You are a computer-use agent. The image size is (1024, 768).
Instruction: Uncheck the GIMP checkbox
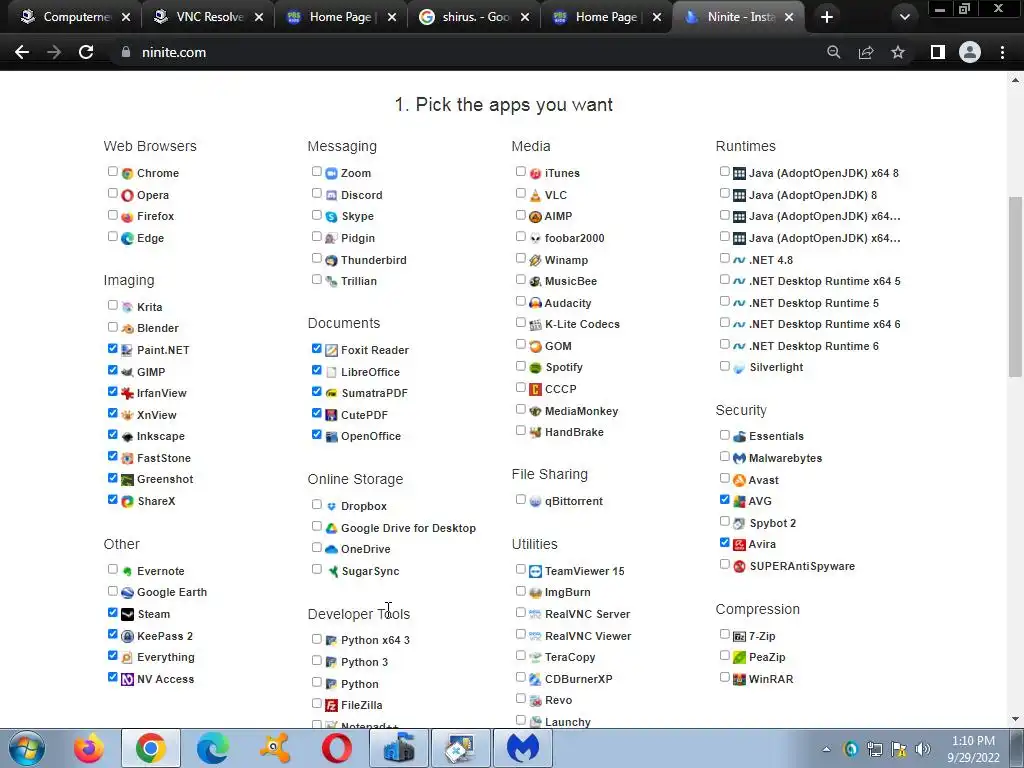point(112,370)
